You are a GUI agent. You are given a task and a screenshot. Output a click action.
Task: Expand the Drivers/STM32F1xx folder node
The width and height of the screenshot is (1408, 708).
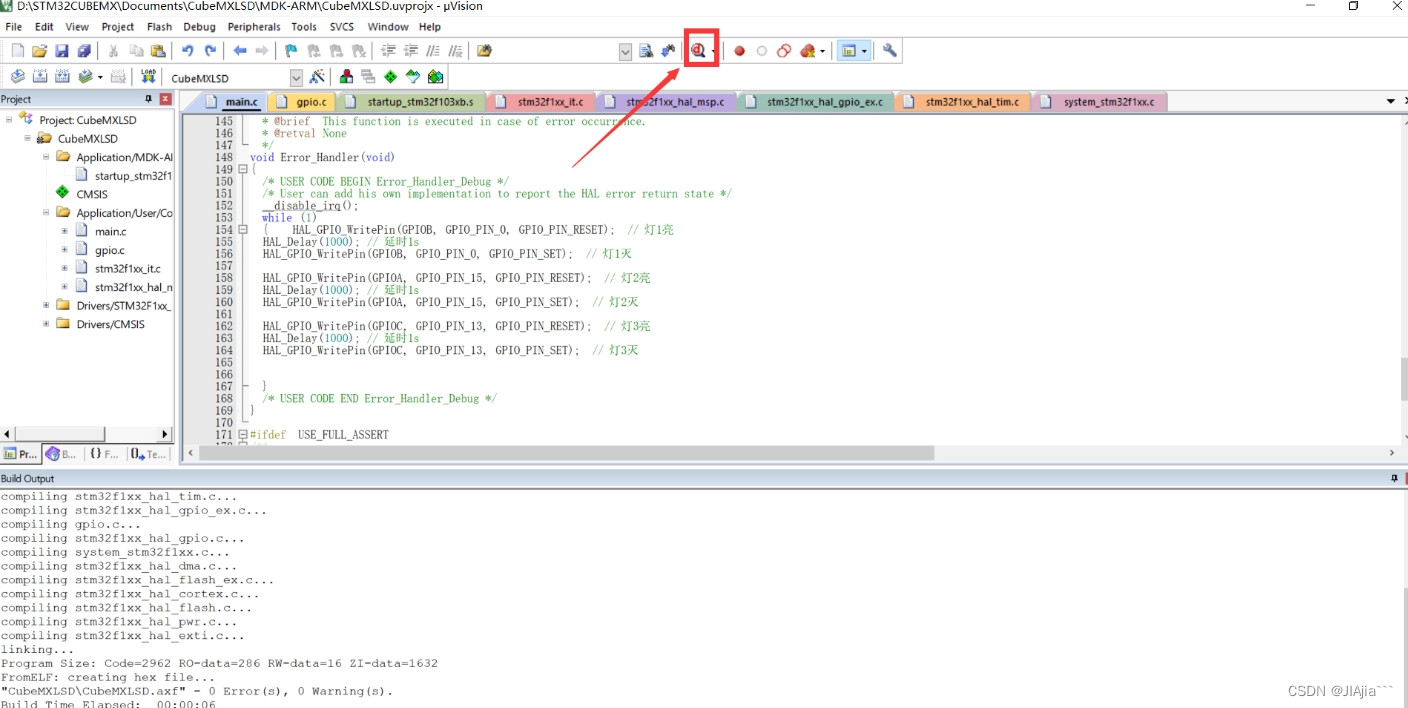click(46, 306)
